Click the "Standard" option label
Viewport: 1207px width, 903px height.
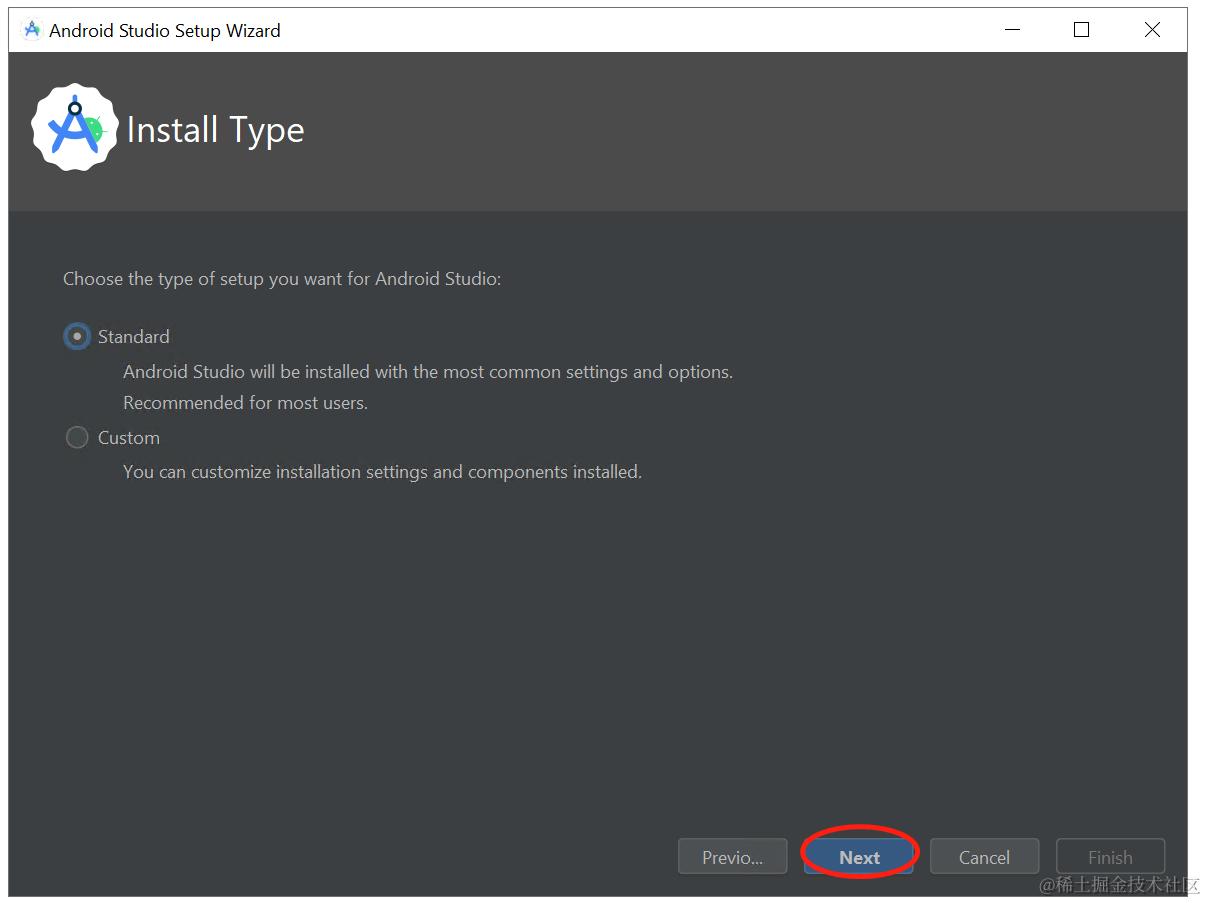(134, 337)
